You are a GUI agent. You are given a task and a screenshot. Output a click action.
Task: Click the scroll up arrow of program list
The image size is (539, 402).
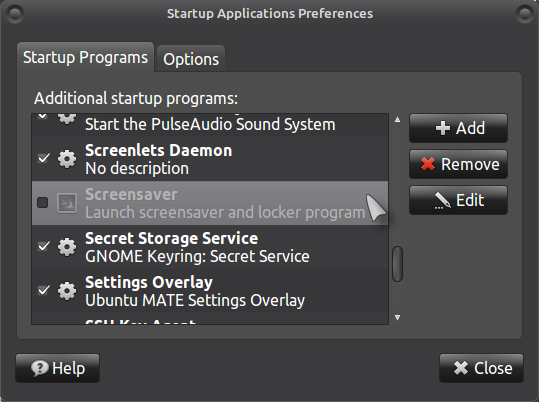pos(397,120)
